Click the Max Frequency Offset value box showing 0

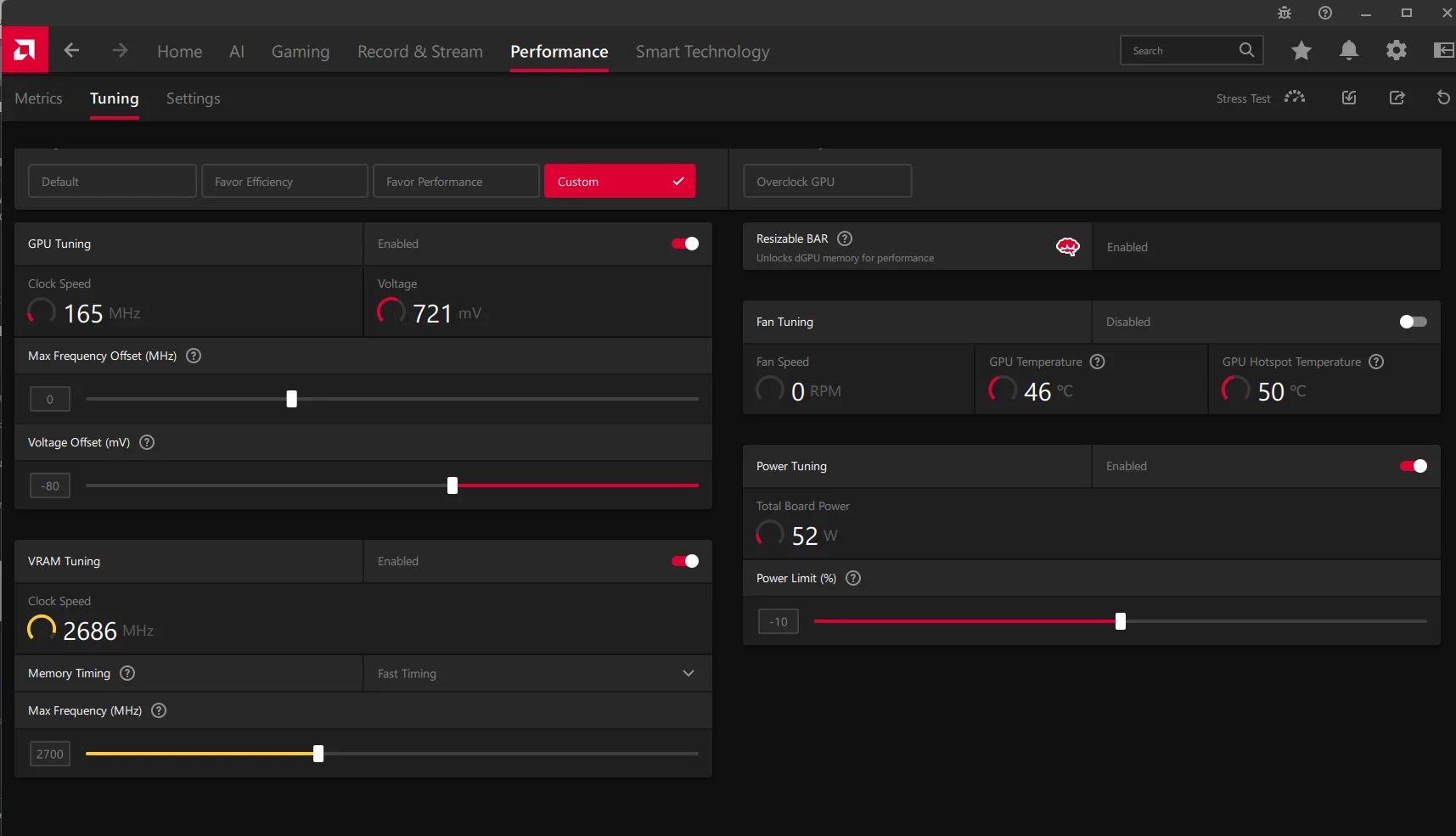[50, 399]
